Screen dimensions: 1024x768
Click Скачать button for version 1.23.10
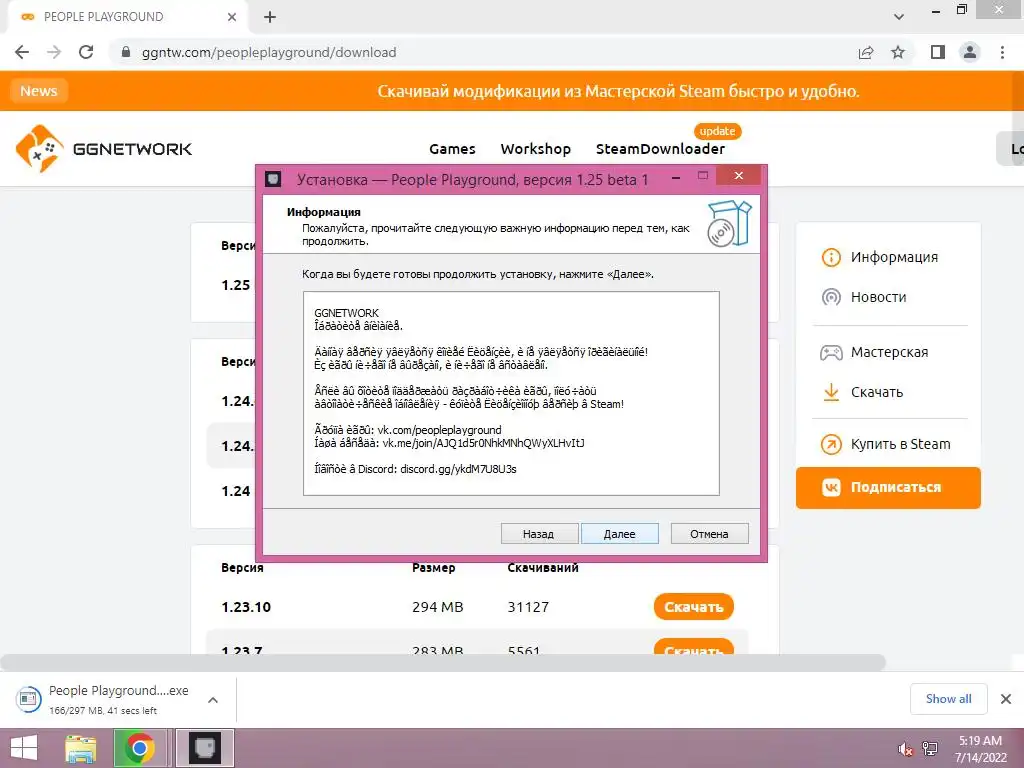coord(694,607)
